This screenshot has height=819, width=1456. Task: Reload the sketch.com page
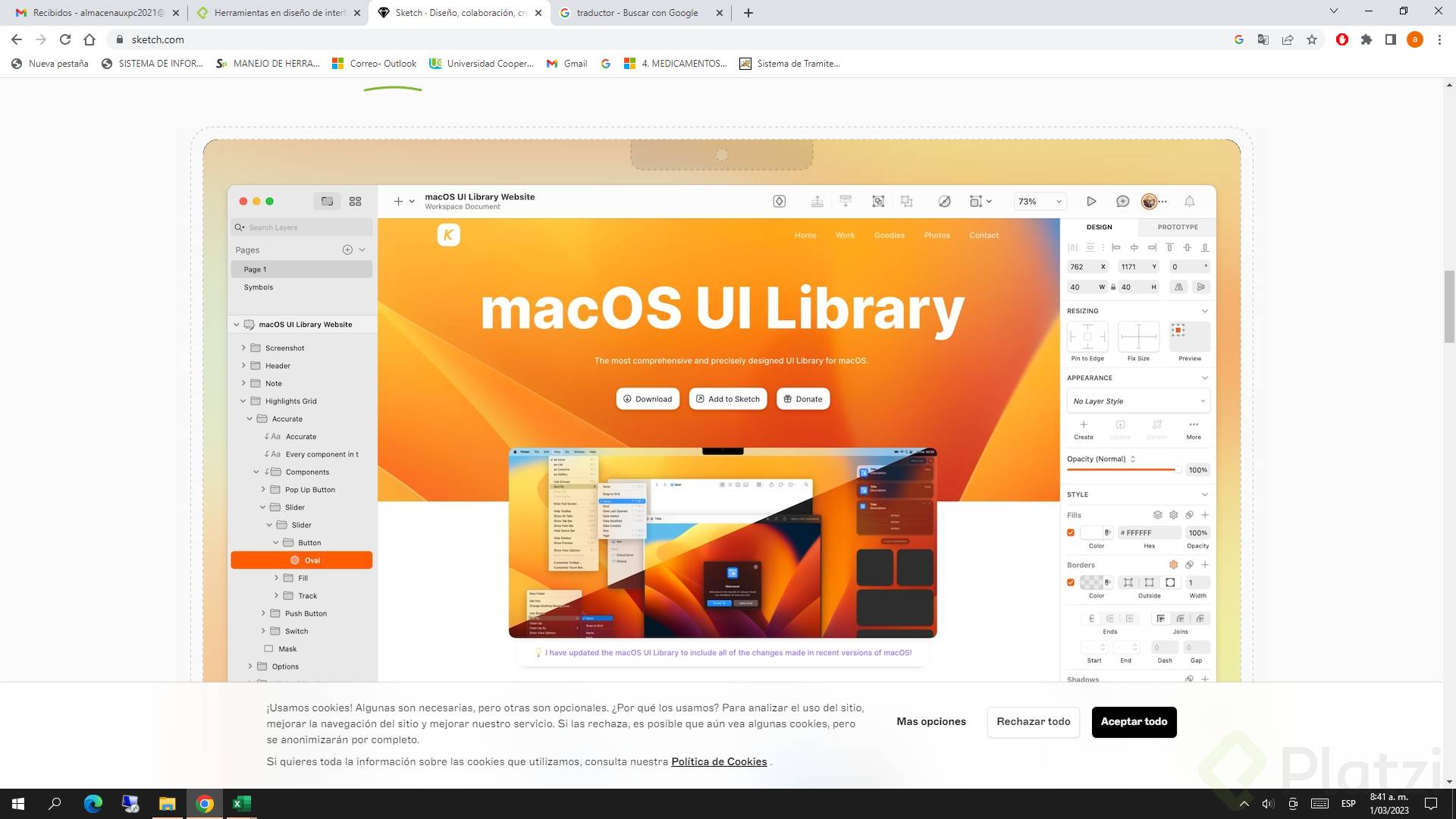coord(65,39)
